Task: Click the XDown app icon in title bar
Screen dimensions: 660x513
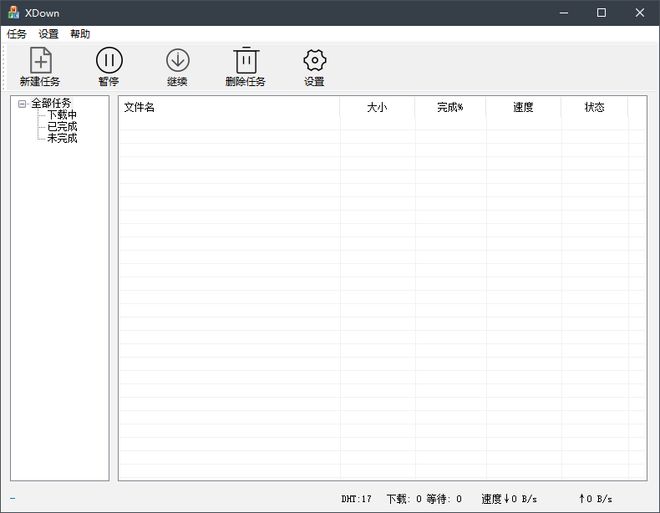Action: click(x=13, y=13)
